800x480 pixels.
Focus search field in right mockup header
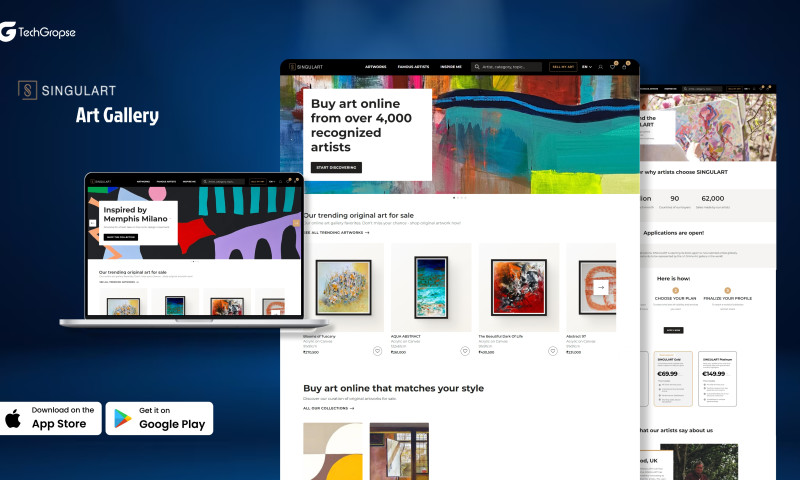point(703,89)
